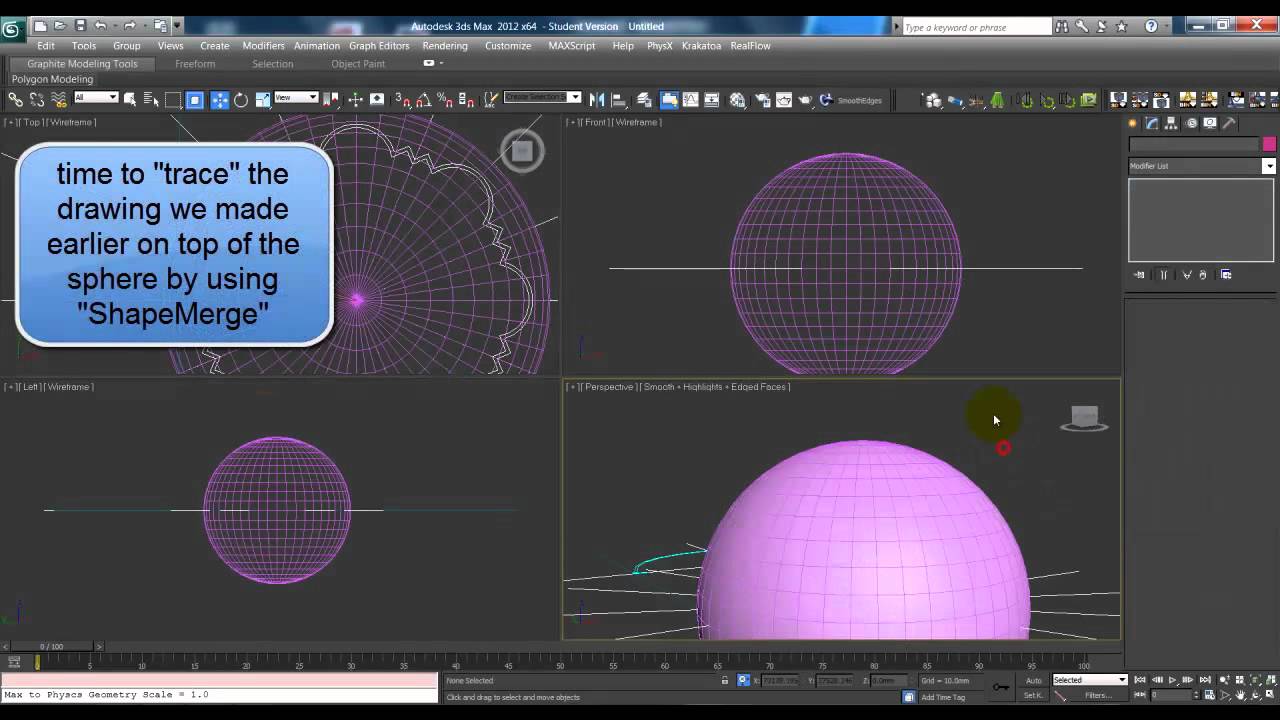Open the Material Editor icon
This screenshot has width=1280, height=720.
click(737, 99)
